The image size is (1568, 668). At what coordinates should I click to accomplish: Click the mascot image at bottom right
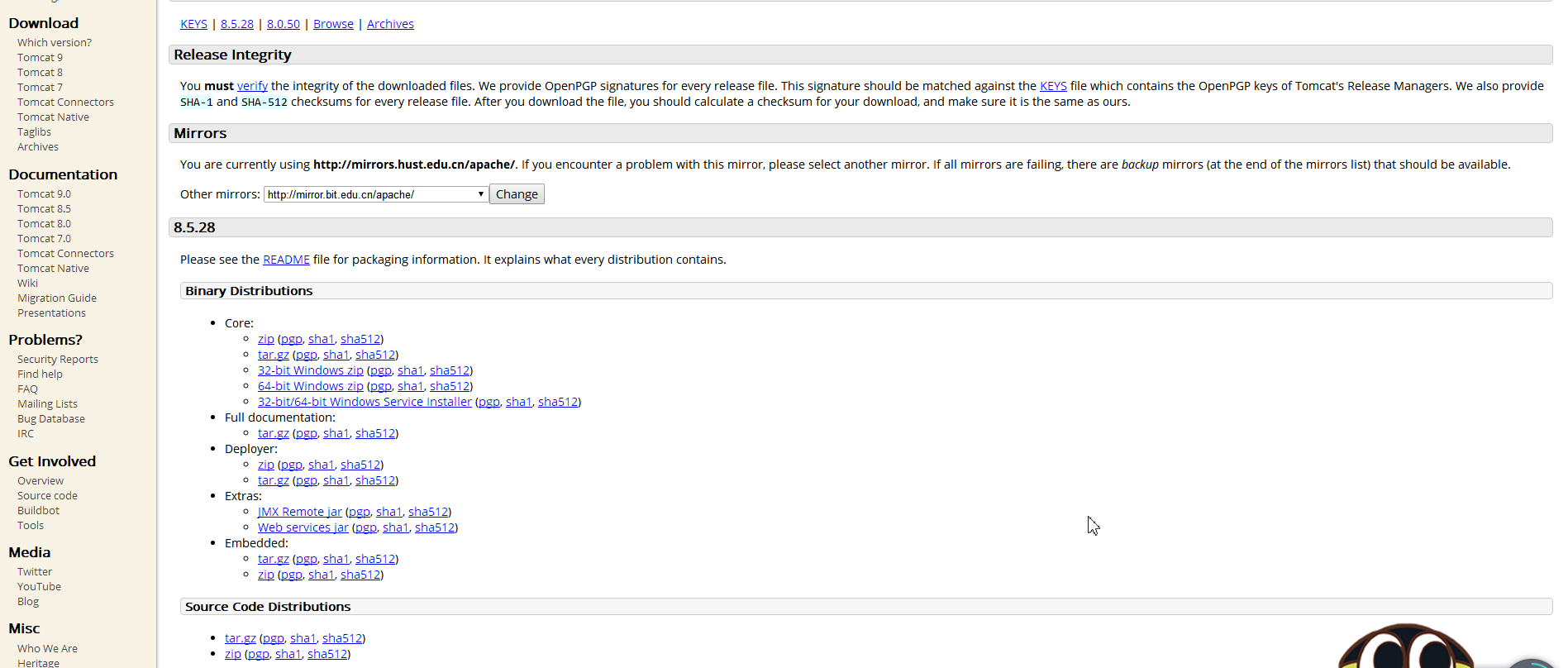1405,648
